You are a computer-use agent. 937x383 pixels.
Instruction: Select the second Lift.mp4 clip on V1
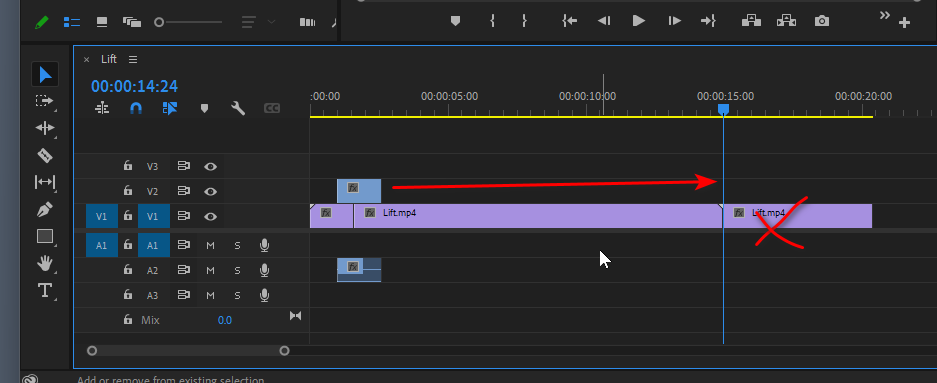tap(798, 216)
